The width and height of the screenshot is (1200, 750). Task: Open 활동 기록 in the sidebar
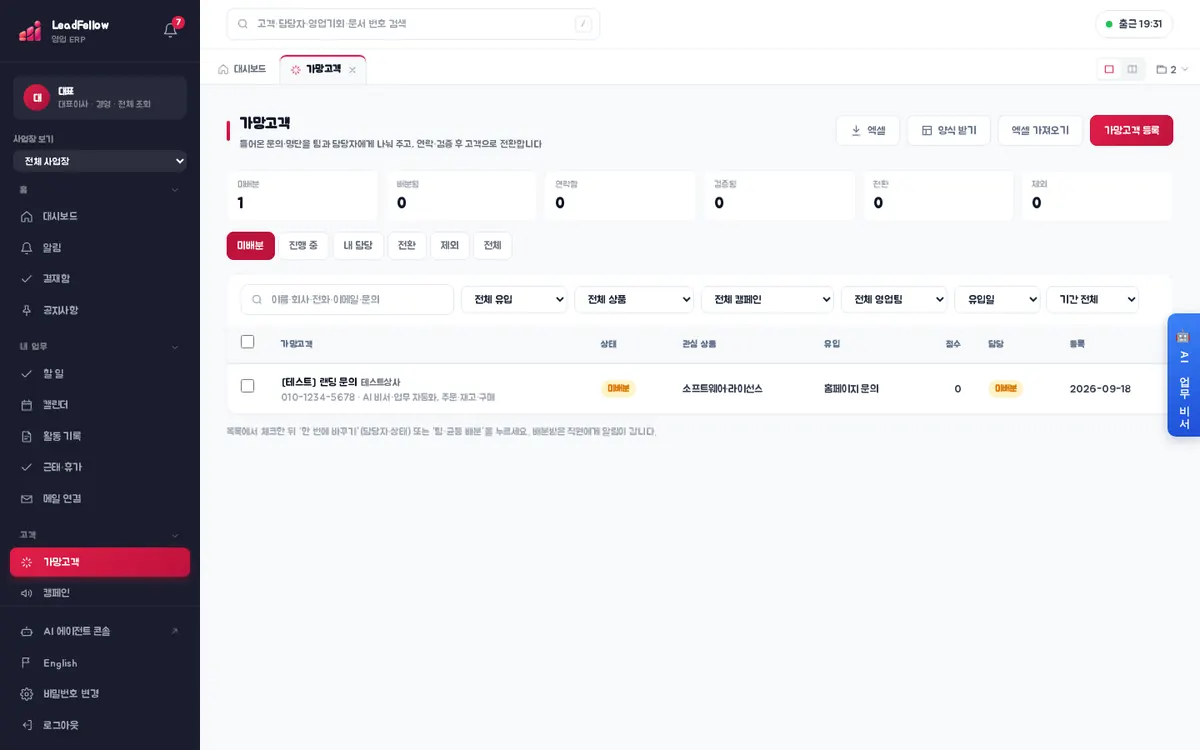[100, 436]
